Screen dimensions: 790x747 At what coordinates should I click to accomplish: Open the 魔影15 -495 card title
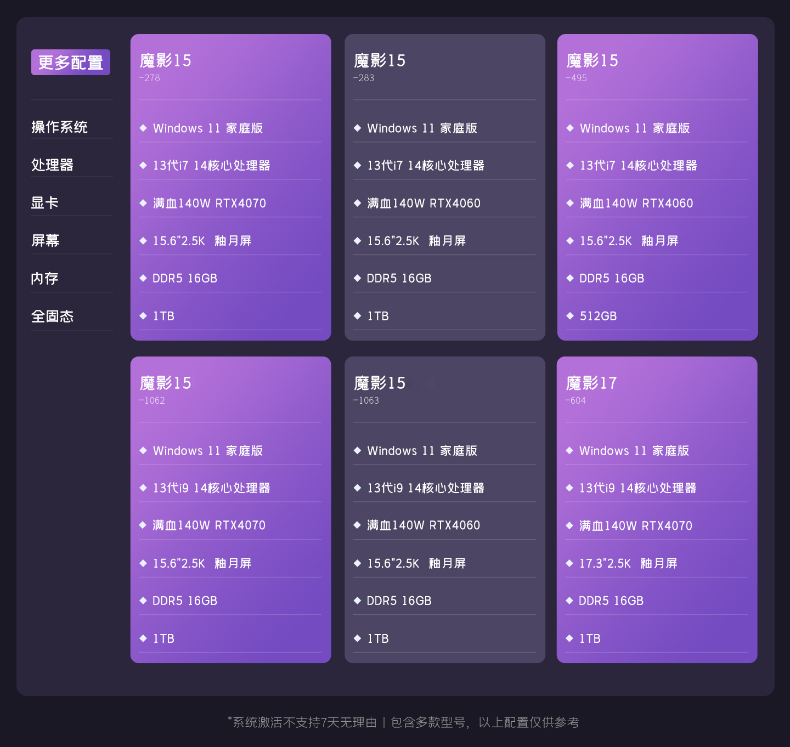592,60
